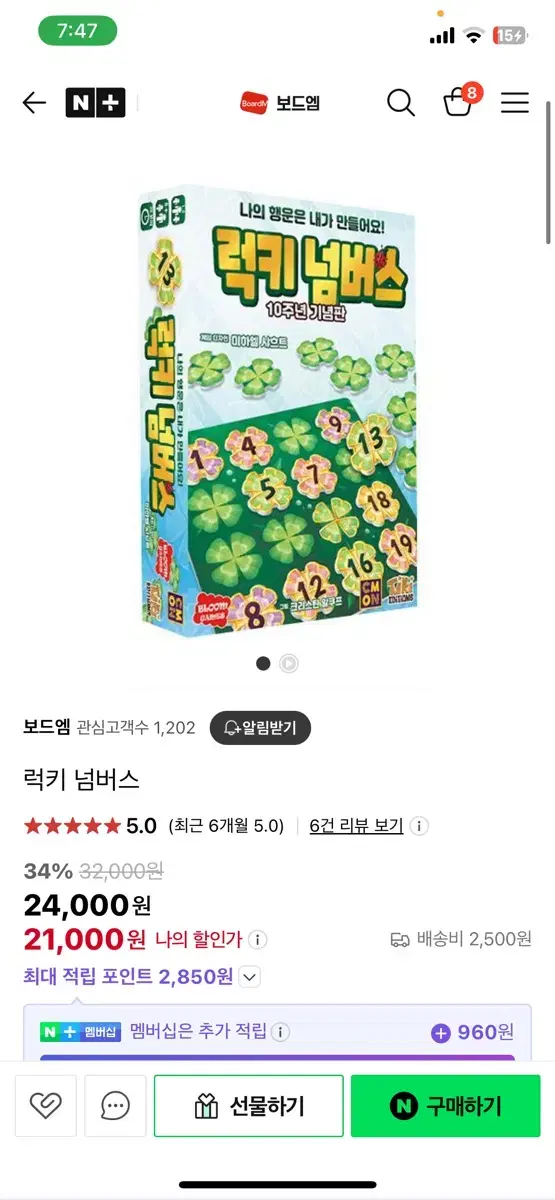Open the search magnifier icon

pyautogui.click(x=400, y=102)
